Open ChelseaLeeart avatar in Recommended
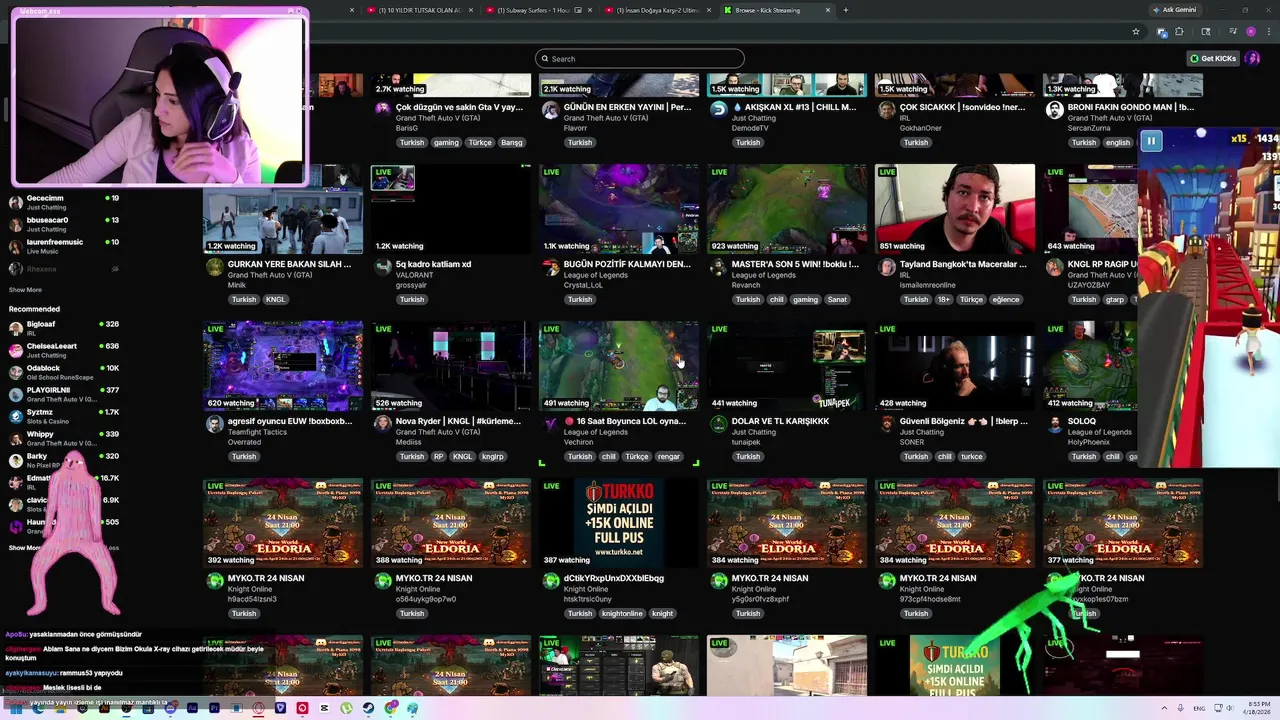This screenshot has width=1280, height=720. click(x=16, y=350)
